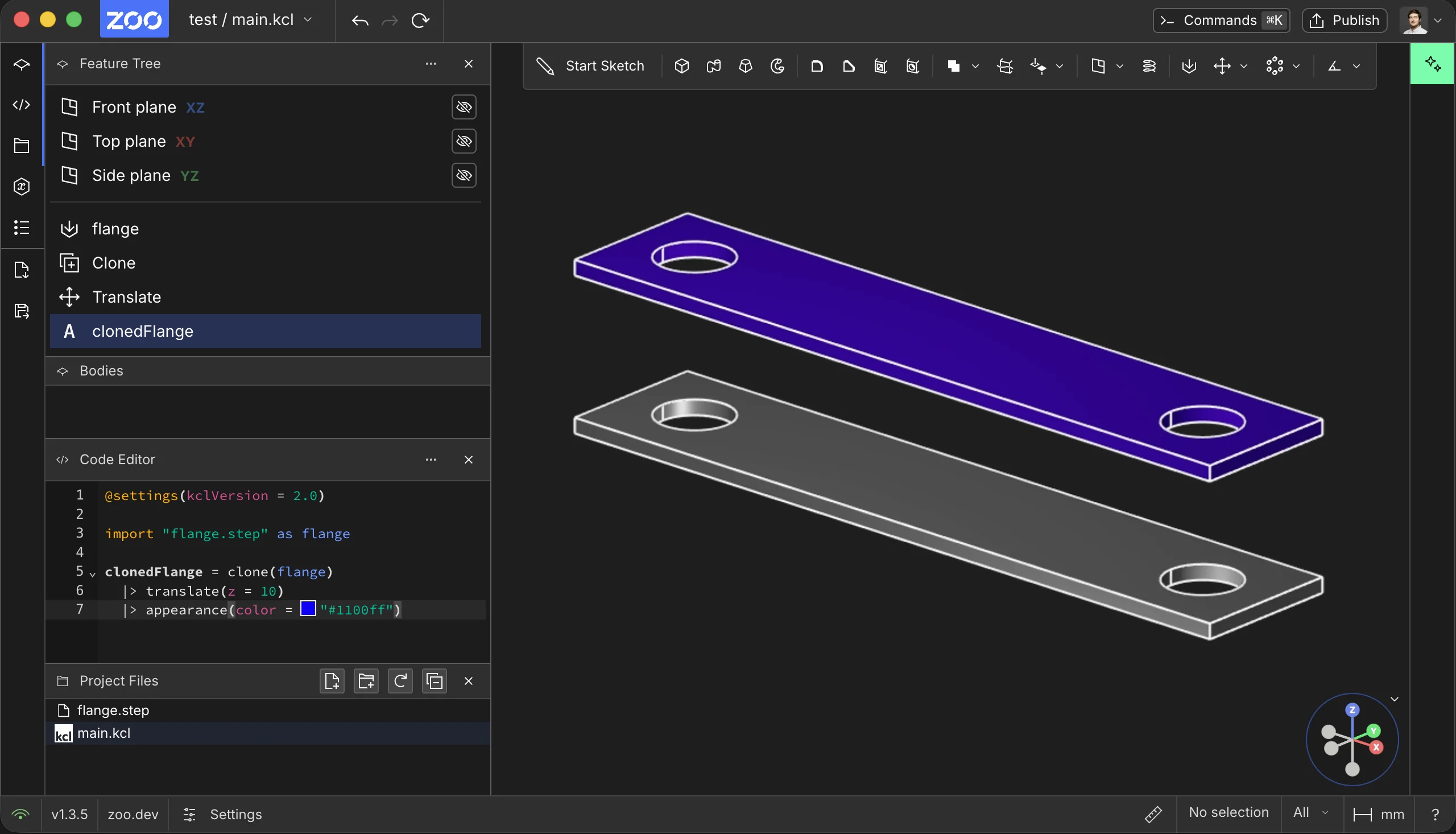The height and width of the screenshot is (834, 1456).
Task: Click the Publish button
Action: pos(1345,20)
